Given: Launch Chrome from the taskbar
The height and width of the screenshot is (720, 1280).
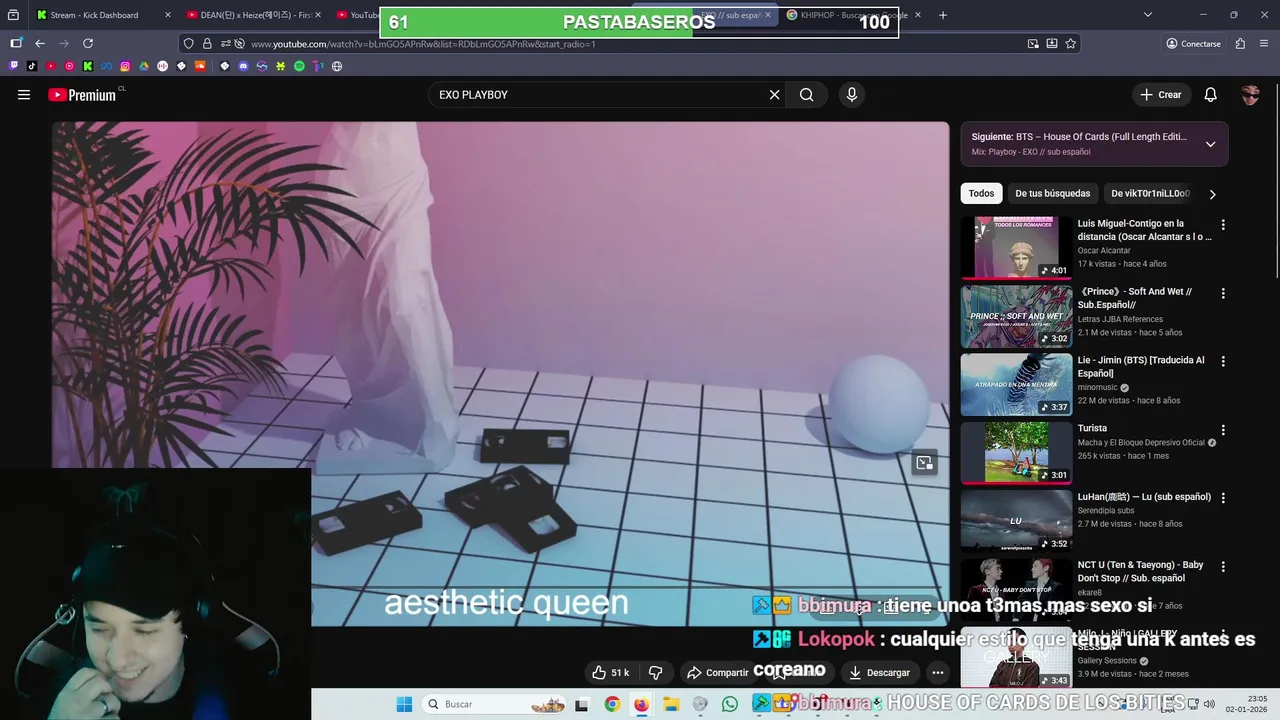Looking at the screenshot, I should tap(612, 704).
